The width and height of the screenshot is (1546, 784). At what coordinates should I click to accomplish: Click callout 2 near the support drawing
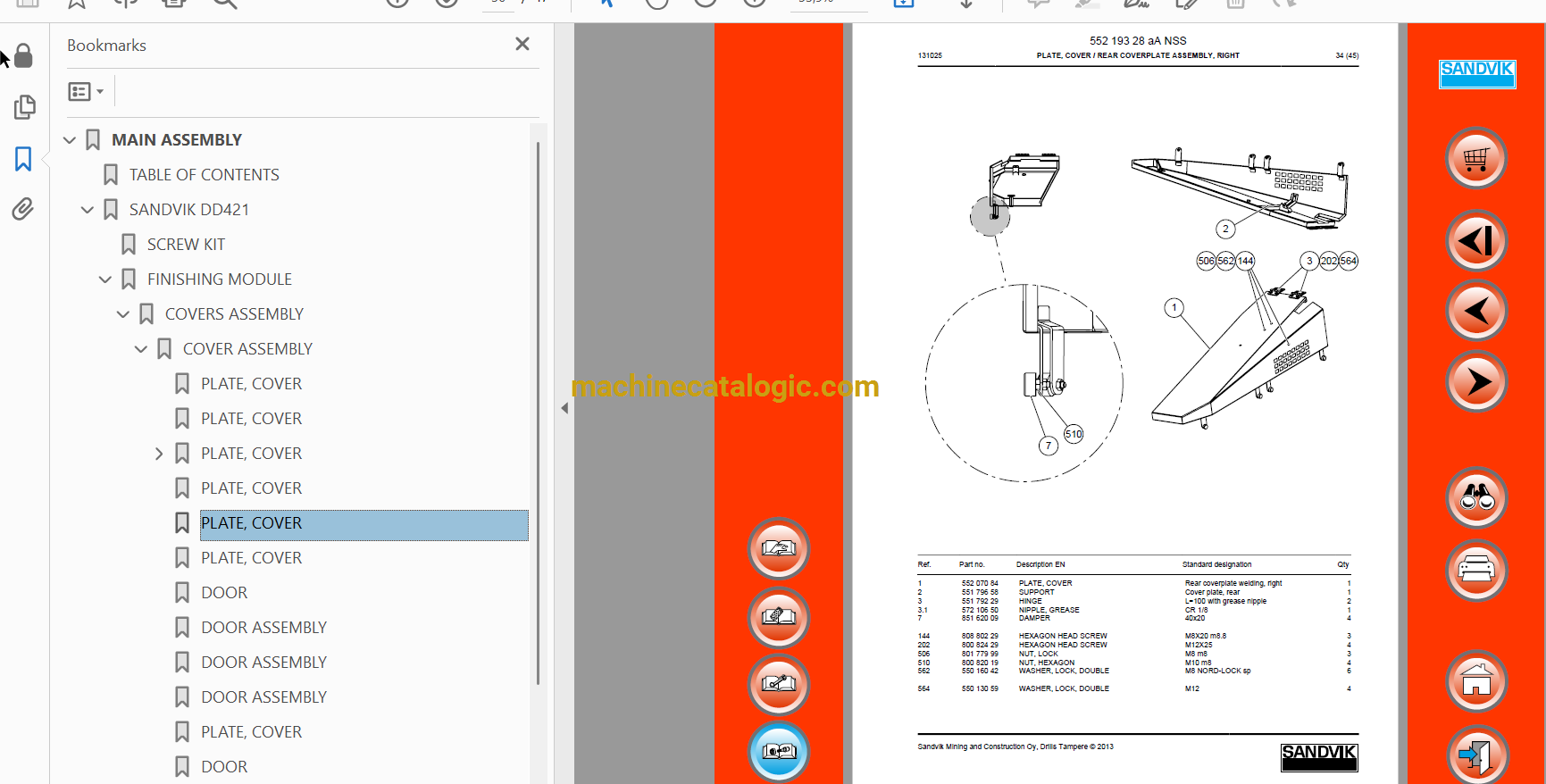[1225, 229]
